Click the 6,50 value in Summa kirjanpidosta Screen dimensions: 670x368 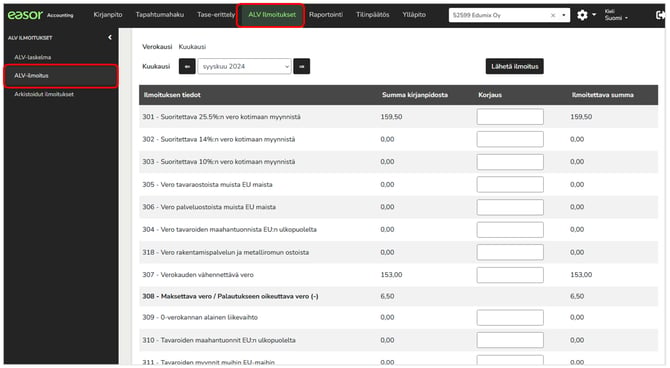coord(387,296)
